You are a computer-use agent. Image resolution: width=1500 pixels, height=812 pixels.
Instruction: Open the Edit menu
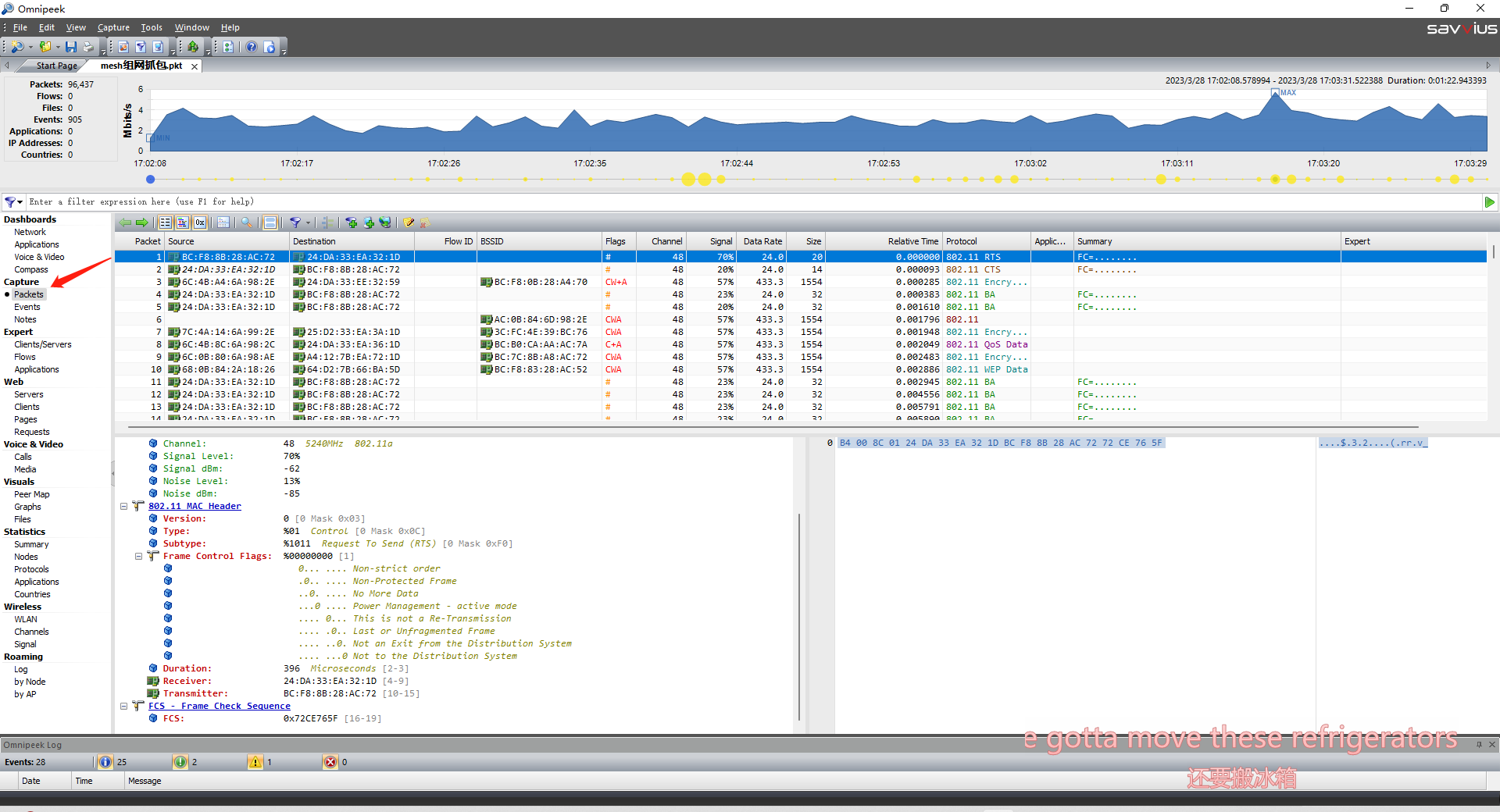point(47,27)
